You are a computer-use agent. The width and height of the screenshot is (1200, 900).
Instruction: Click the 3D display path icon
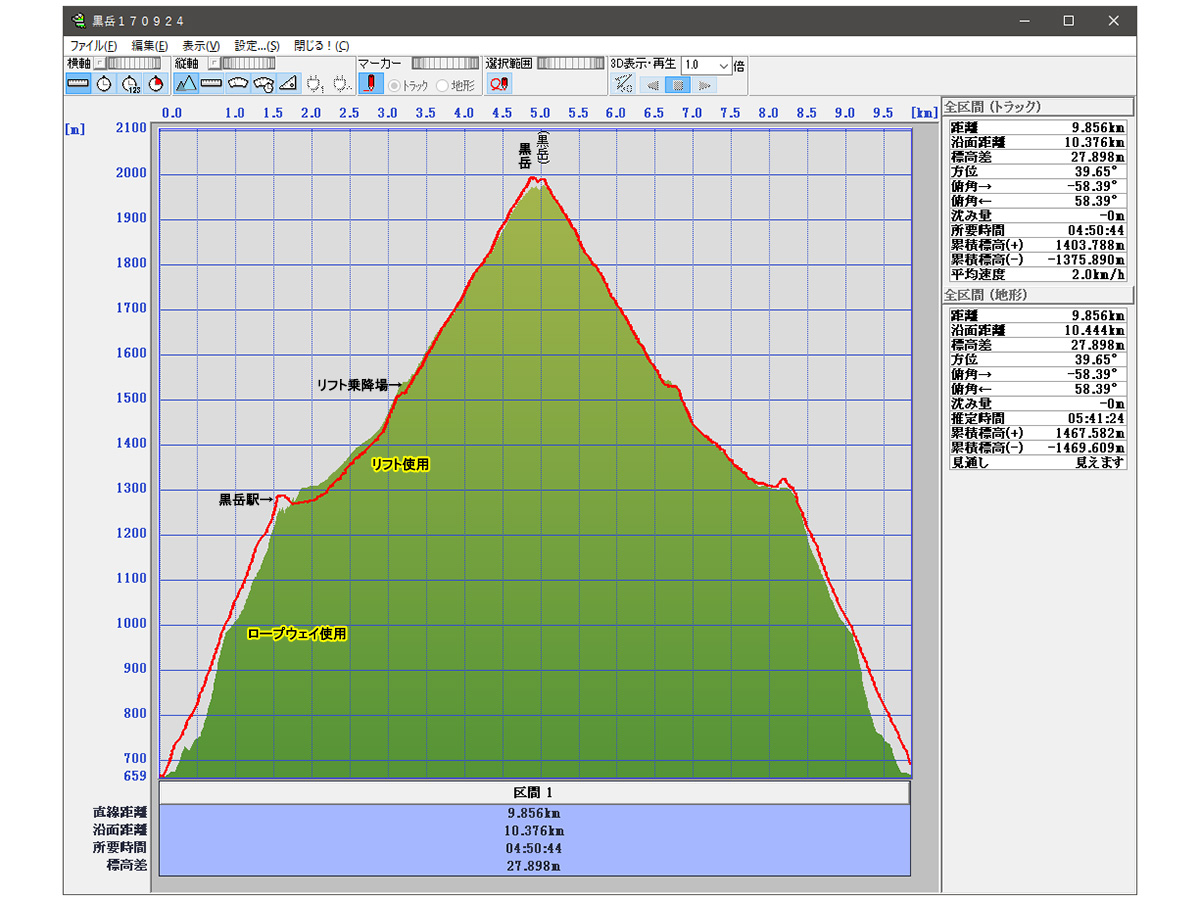point(623,84)
